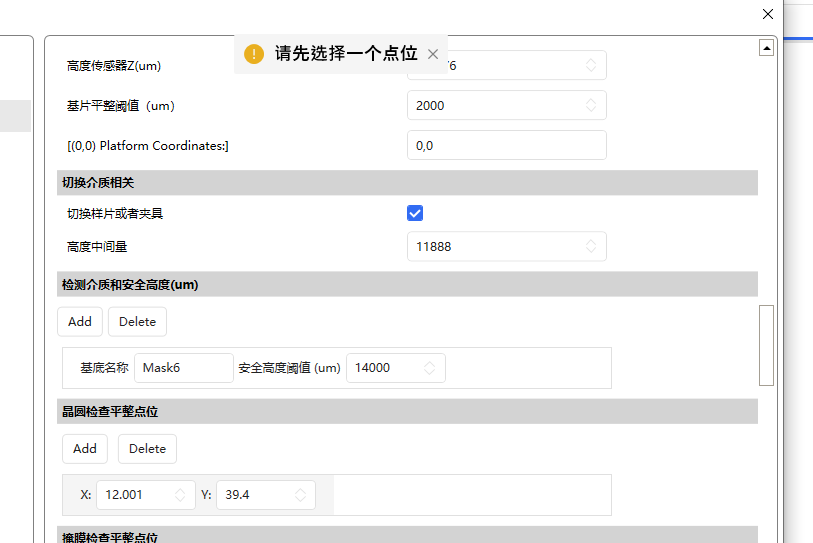Click stepper arrows of 基片平整阈值 field

point(591,105)
